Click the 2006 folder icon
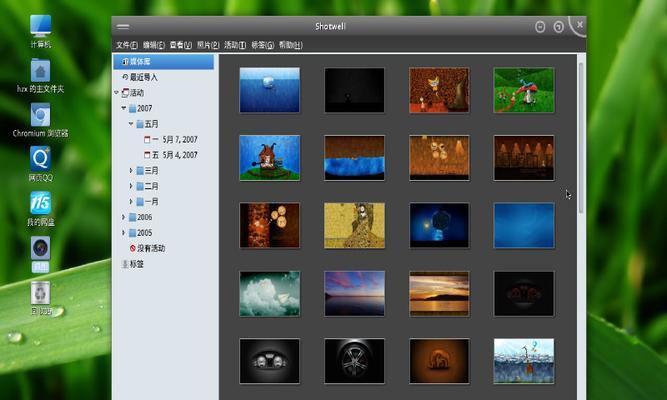Viewport: 667px width, 400px height. tap(132, 217)
